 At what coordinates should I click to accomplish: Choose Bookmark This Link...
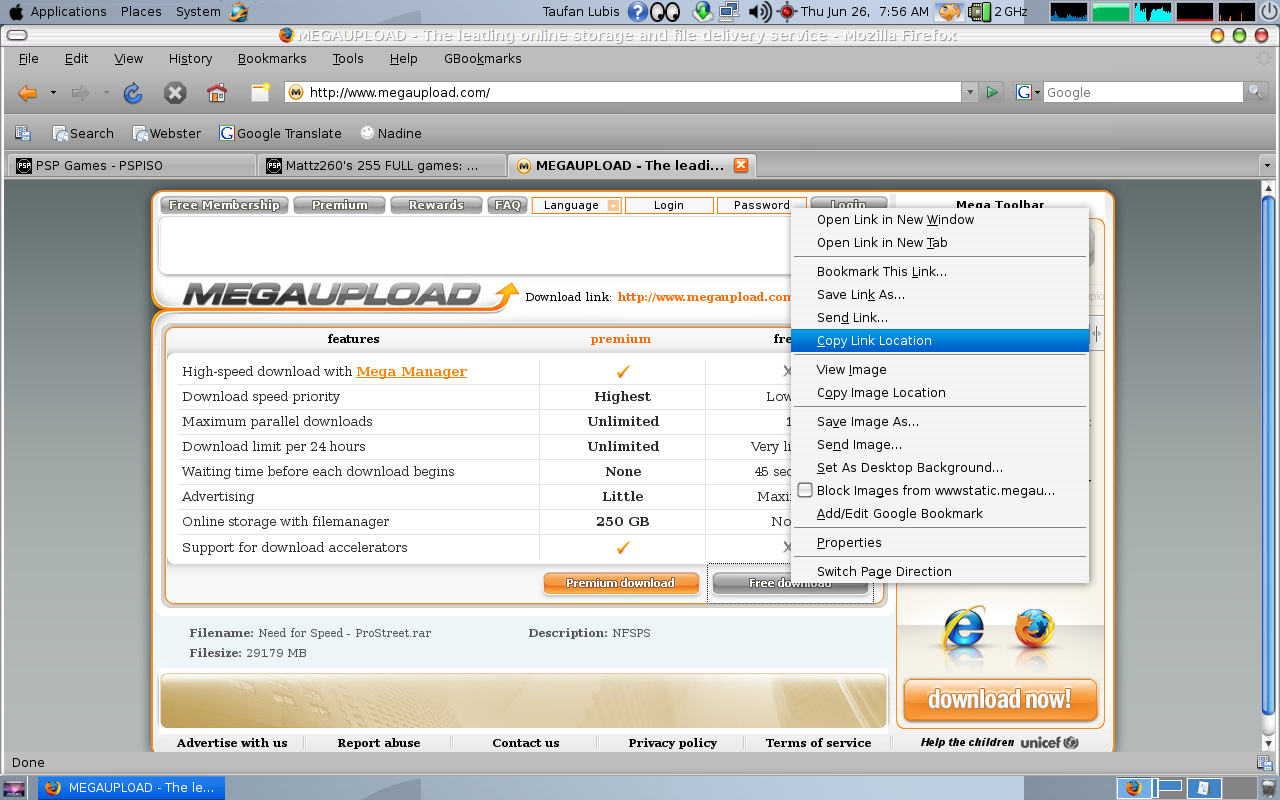(x=940, y=272)
